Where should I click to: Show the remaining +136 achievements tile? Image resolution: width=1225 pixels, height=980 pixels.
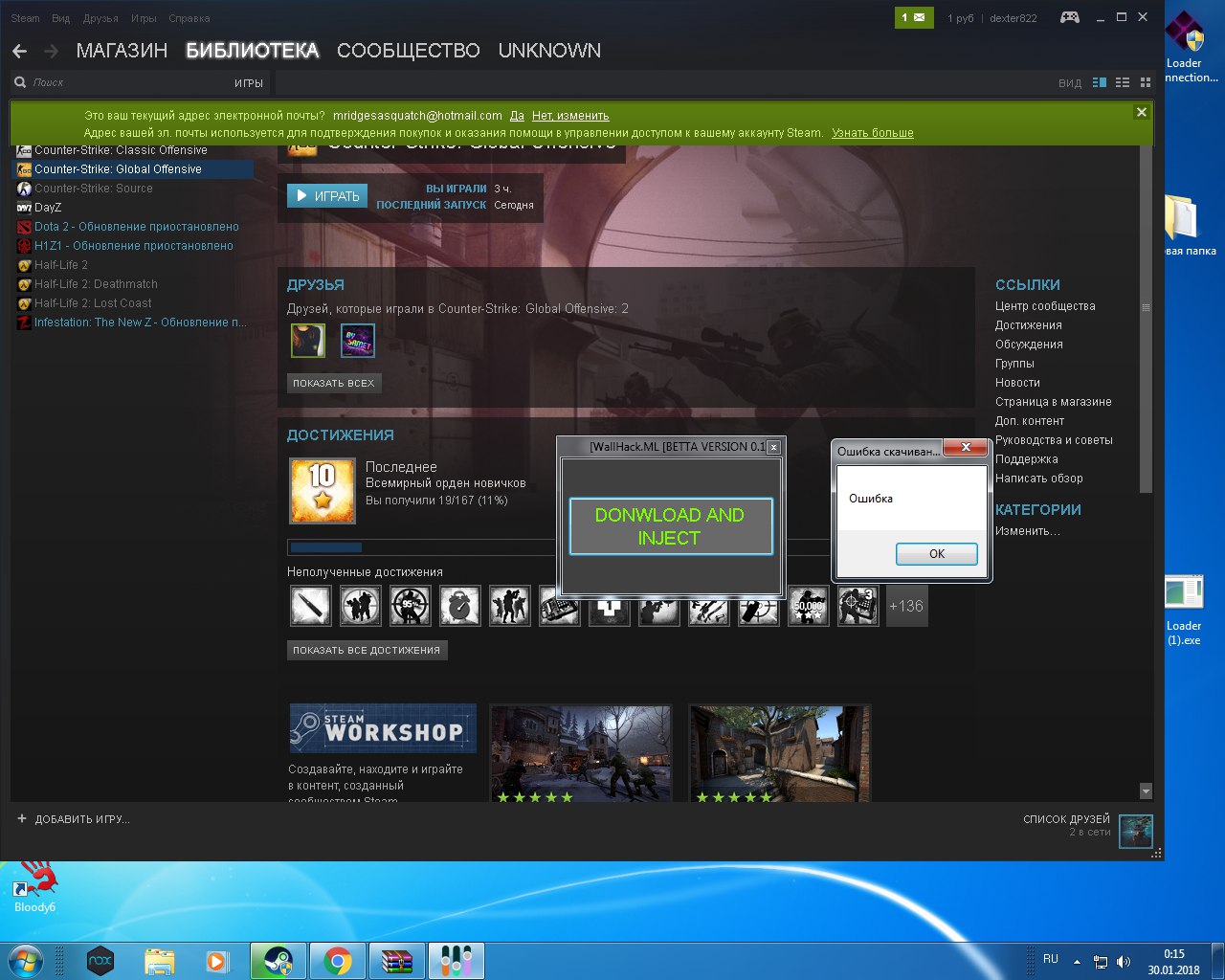click(906, 606)
